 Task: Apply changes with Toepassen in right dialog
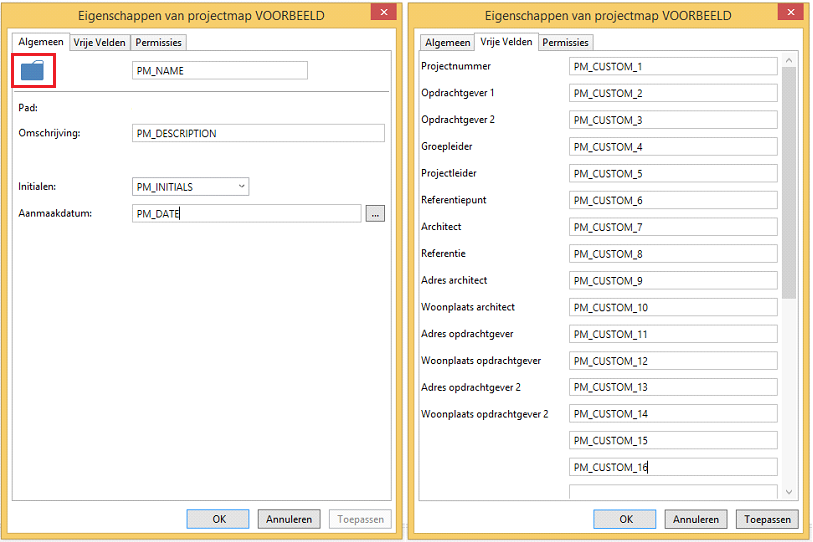[767, 519]
